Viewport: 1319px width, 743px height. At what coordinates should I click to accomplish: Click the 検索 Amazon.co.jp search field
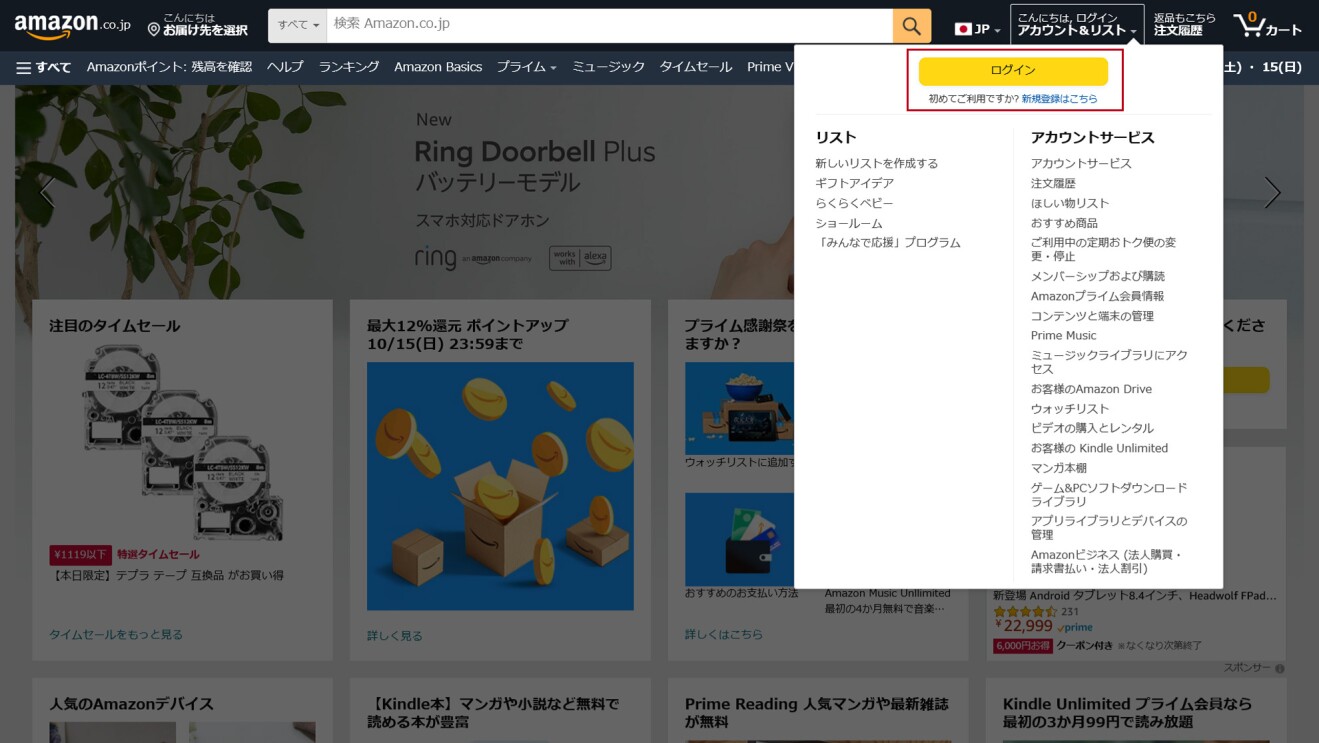(609, 25)
